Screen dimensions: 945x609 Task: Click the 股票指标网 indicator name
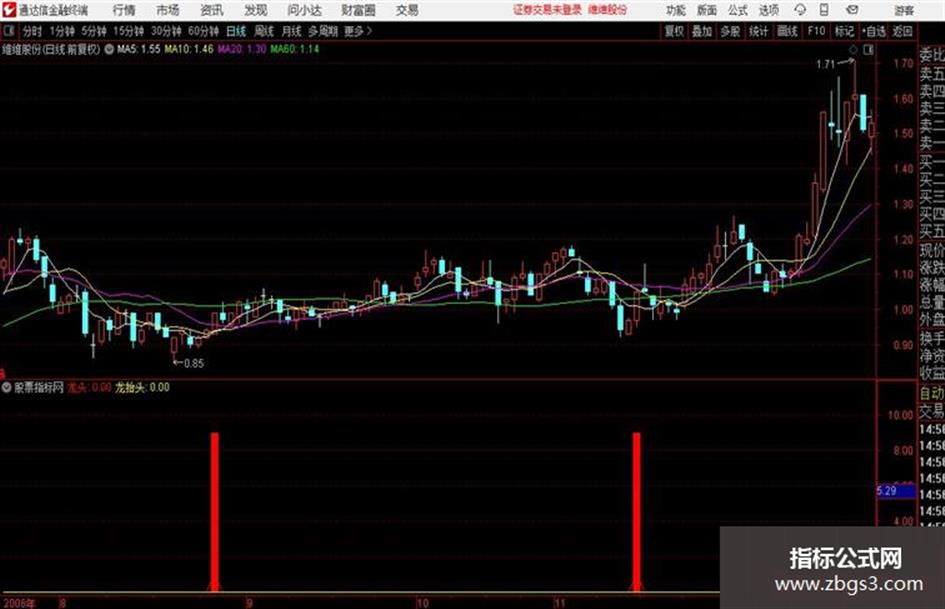point(39,387)
